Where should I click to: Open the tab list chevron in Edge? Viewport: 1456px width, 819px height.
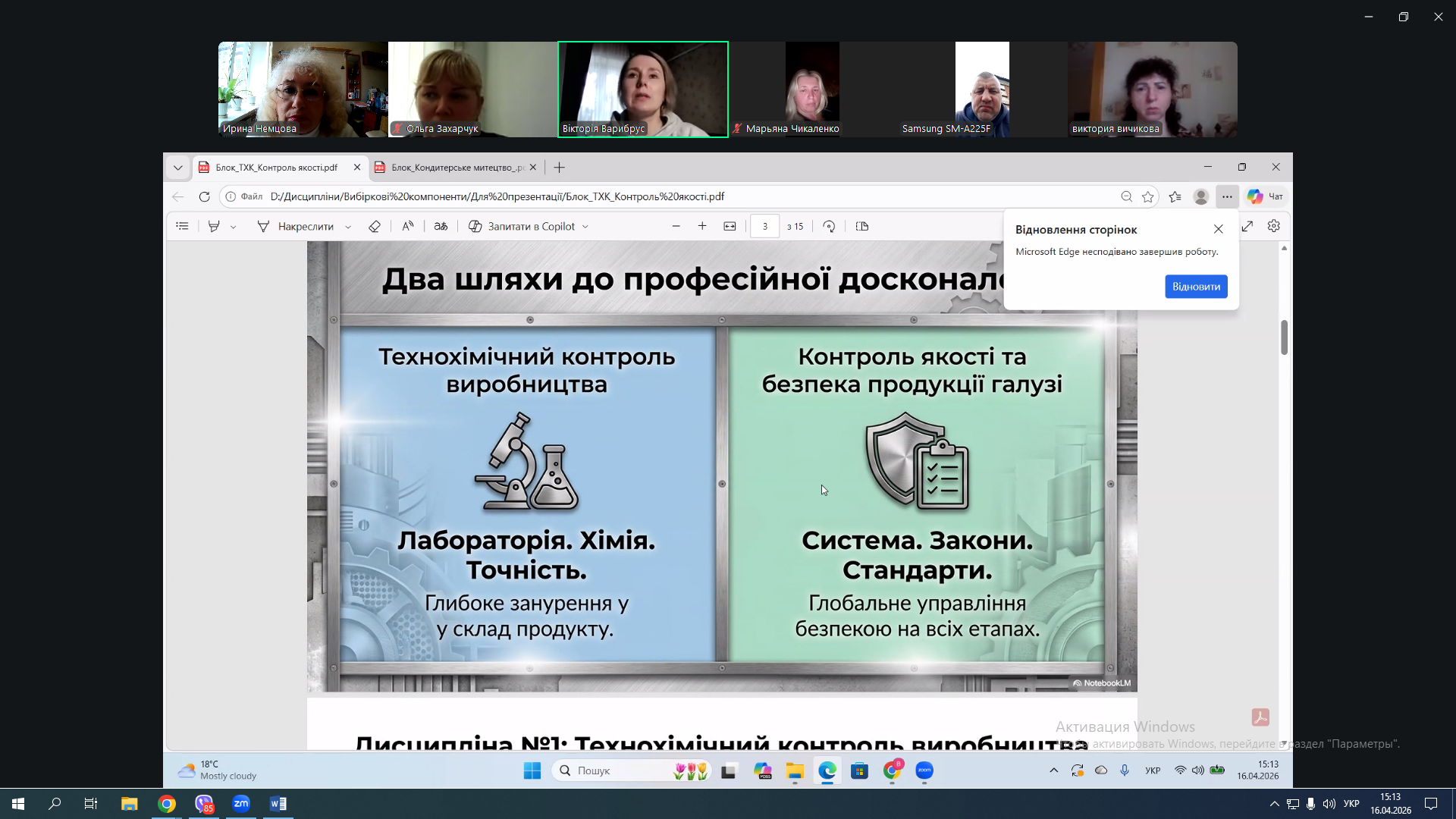coord(178,168)
